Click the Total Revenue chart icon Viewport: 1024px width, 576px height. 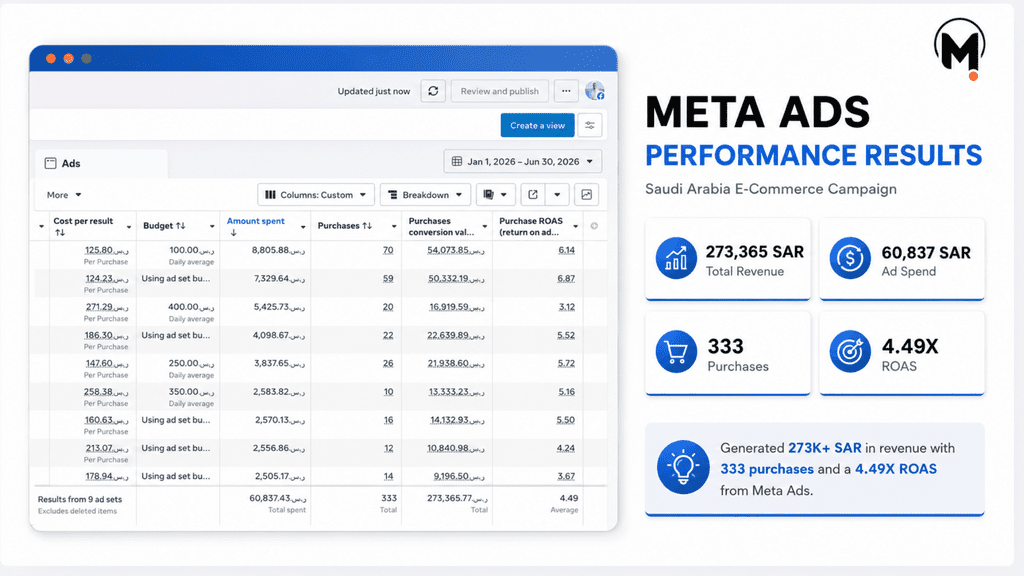(676, 258)
